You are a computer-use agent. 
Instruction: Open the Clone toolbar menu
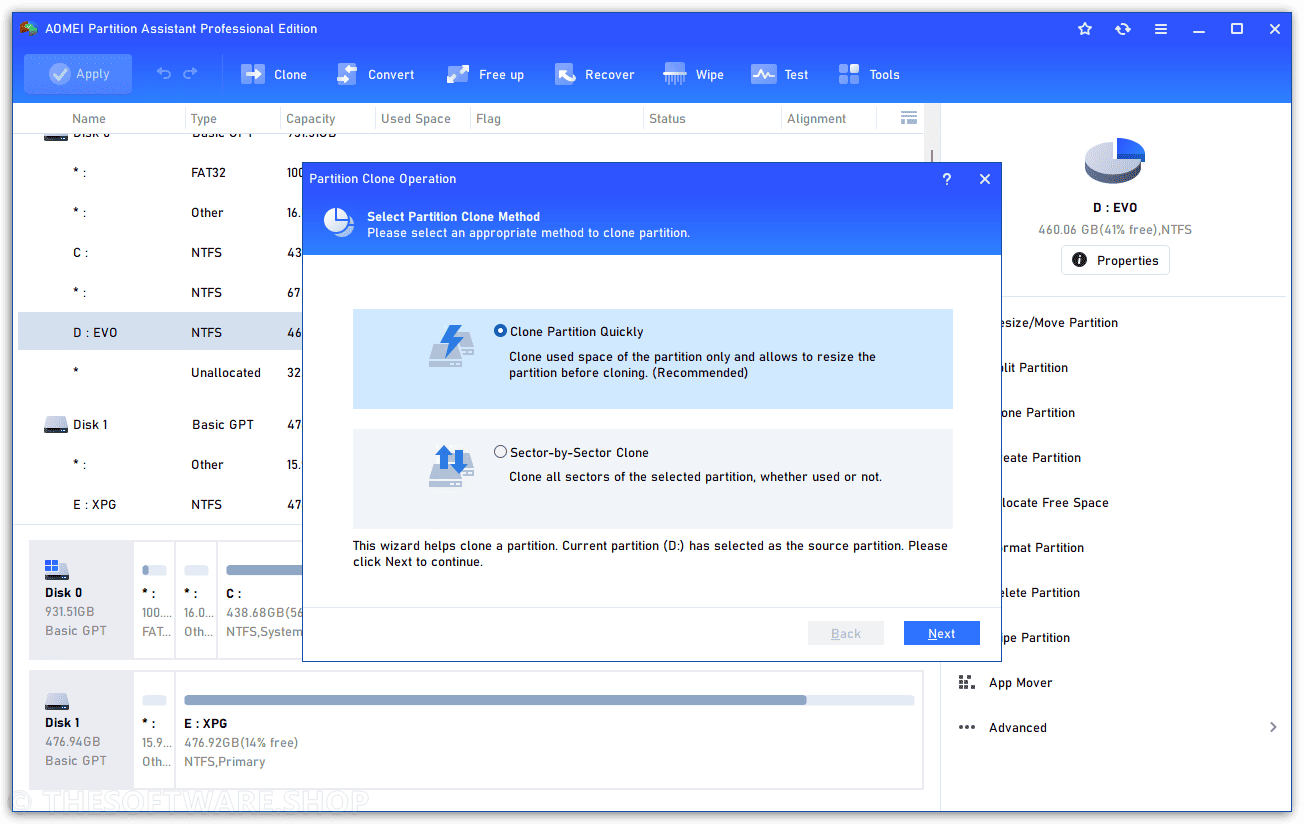tap(274, 74)
